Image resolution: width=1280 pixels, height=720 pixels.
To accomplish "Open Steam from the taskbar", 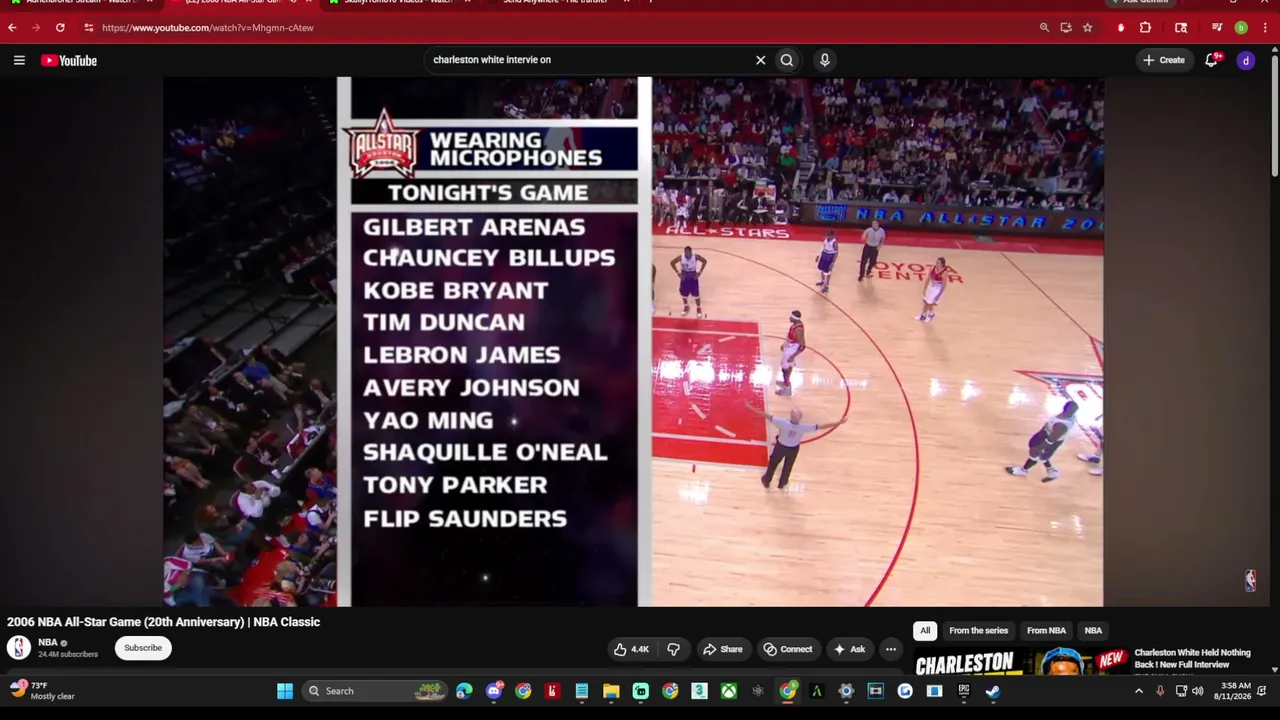I will point(993,691).
